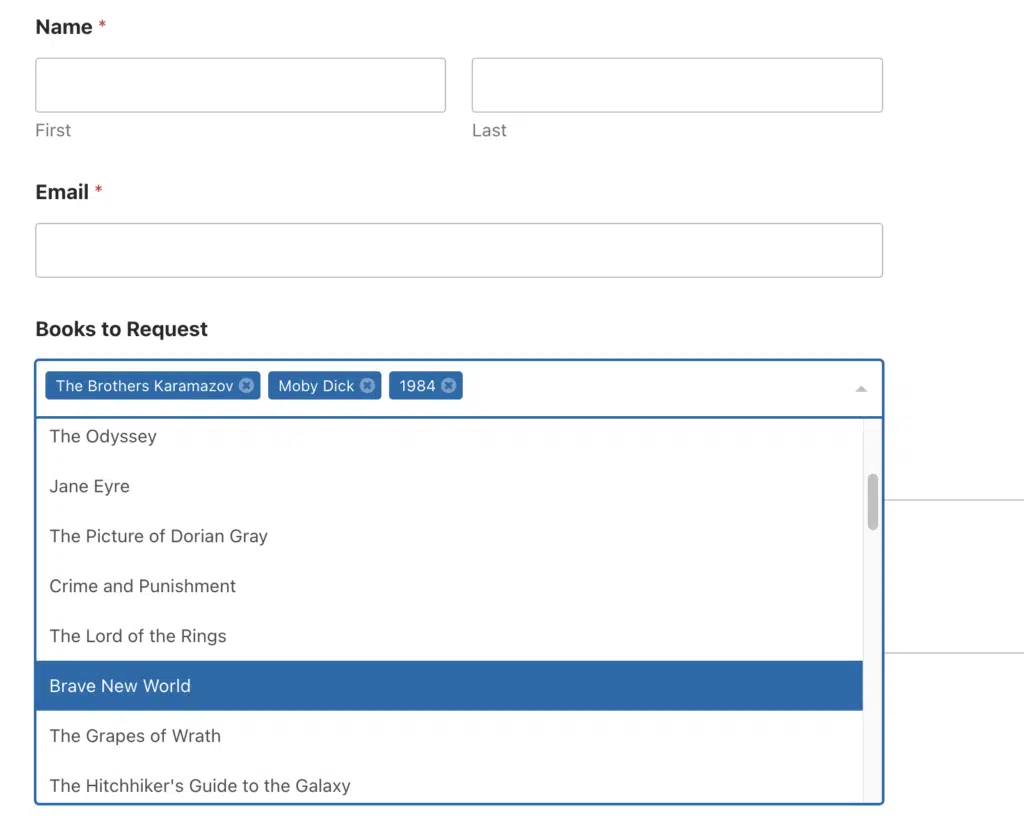
Task: Remove the 1984 tag
Action: coord(448,385)
